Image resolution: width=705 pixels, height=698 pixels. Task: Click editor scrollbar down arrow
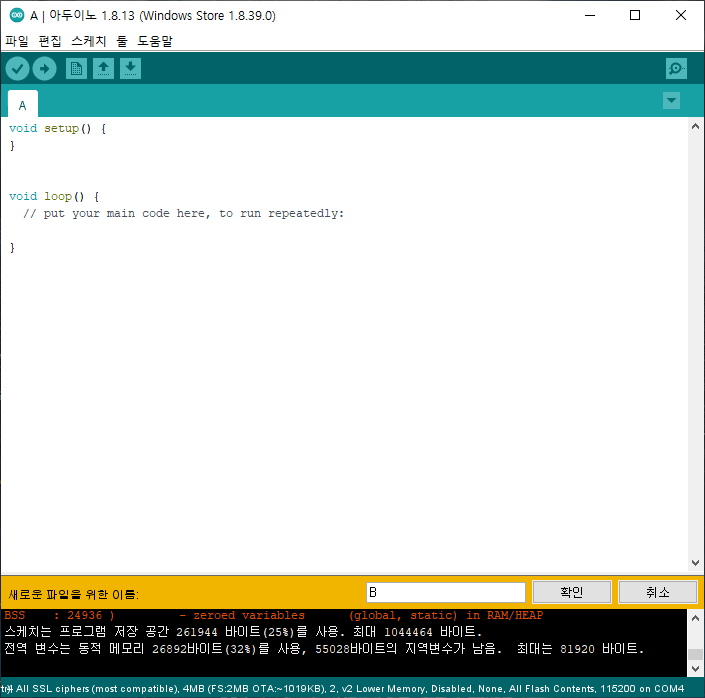coord(695,563)
